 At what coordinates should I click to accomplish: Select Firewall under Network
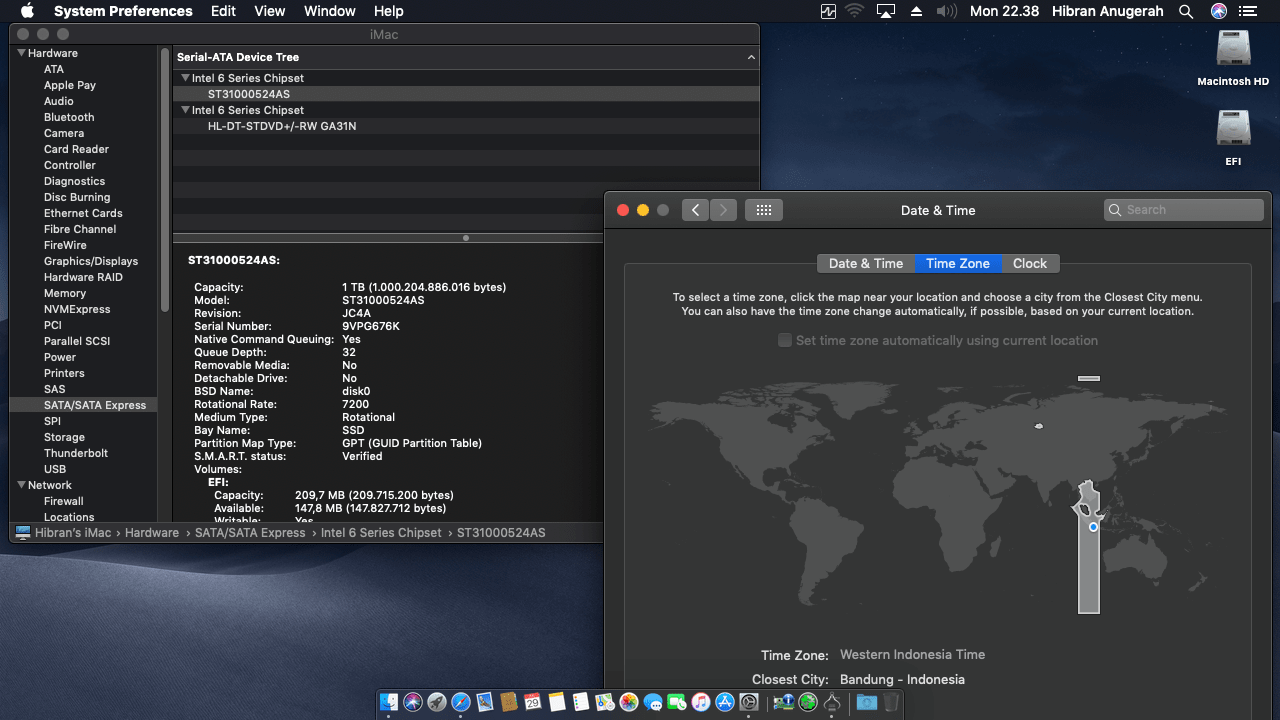coord(64,501)
